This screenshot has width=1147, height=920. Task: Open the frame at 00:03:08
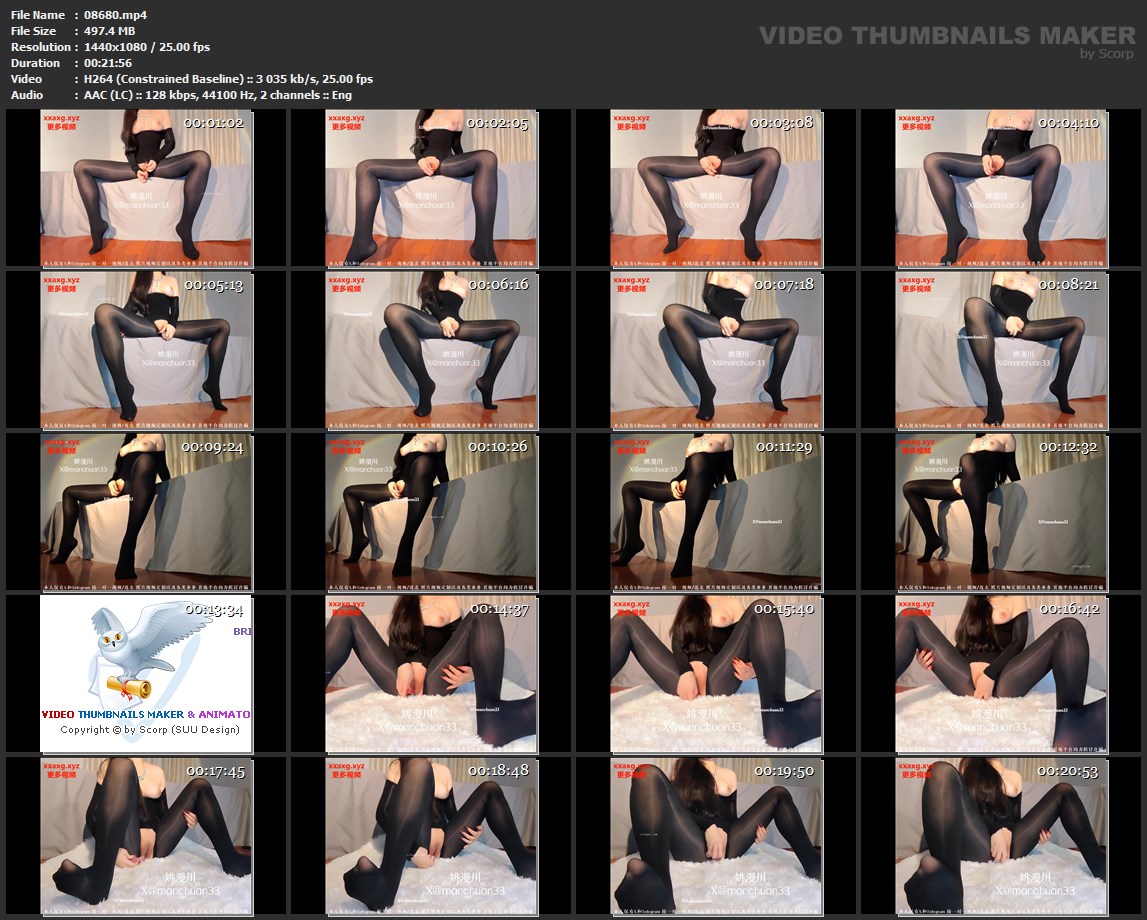[x=717, y=189]
